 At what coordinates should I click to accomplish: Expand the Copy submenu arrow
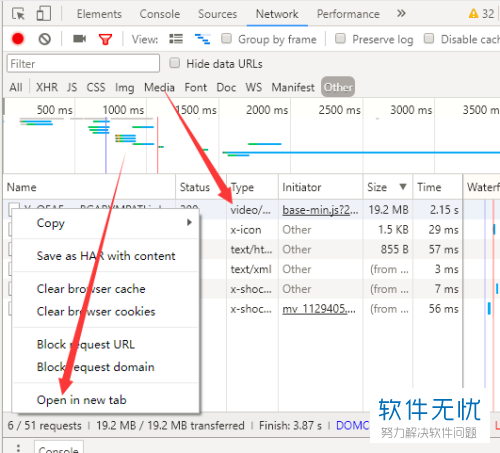pyautogui.click(x=189, y=222)
